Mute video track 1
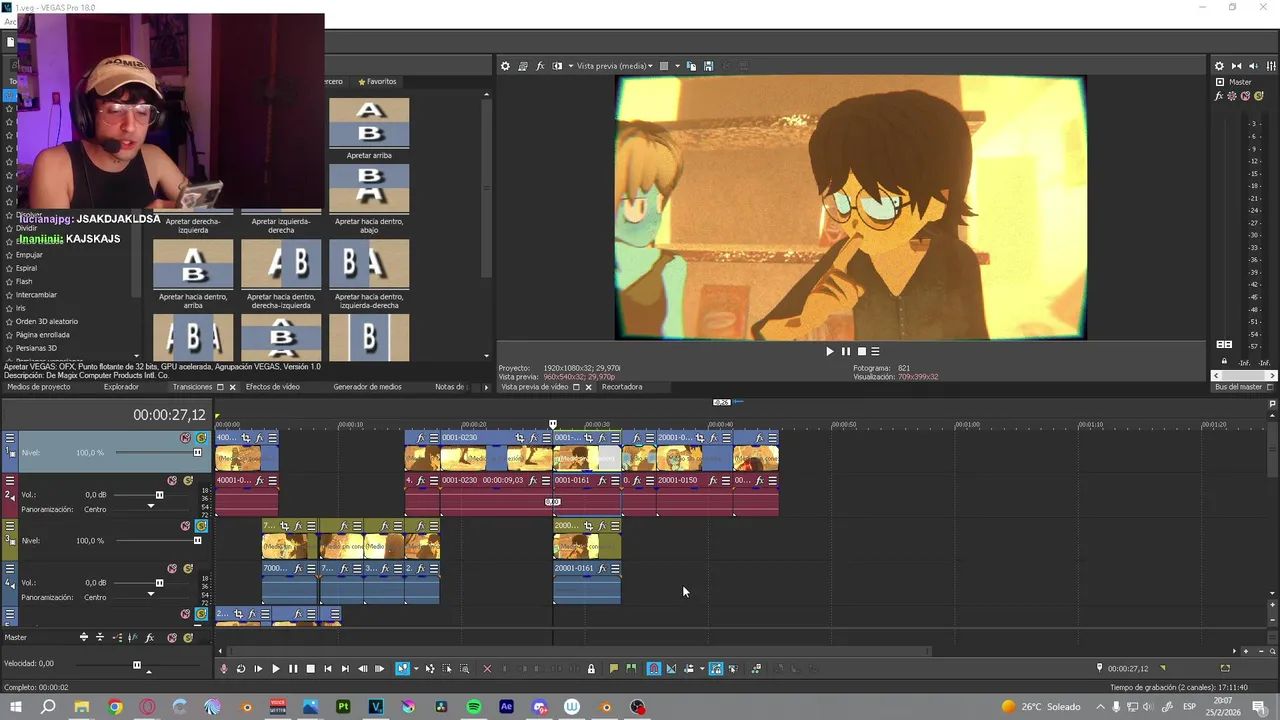 pos(185,438)
